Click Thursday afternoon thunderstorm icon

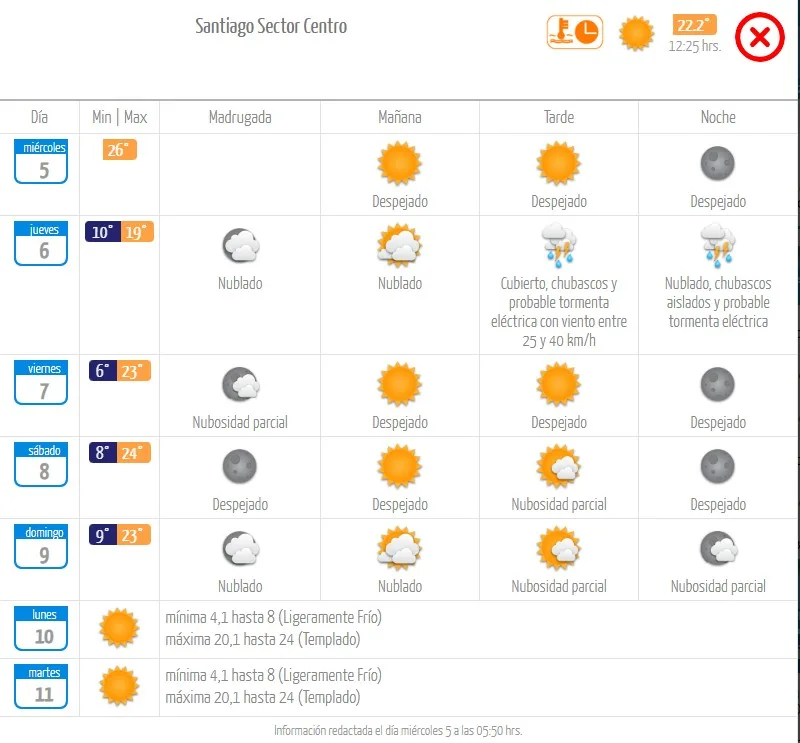pos(559,245)
